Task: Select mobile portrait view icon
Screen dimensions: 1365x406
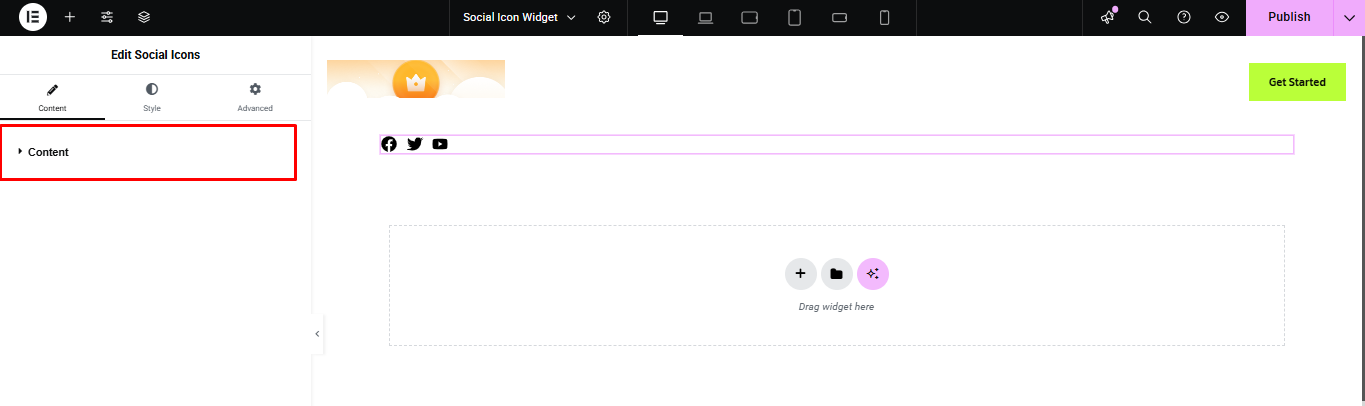Action: (884, 17)
